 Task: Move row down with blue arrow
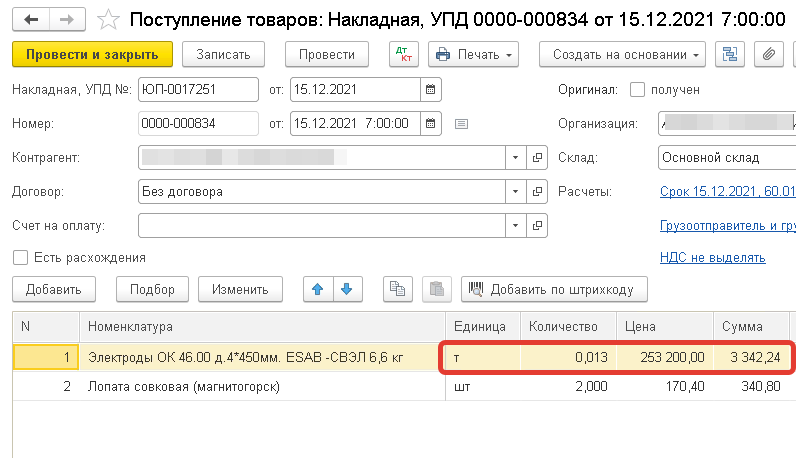347,289
